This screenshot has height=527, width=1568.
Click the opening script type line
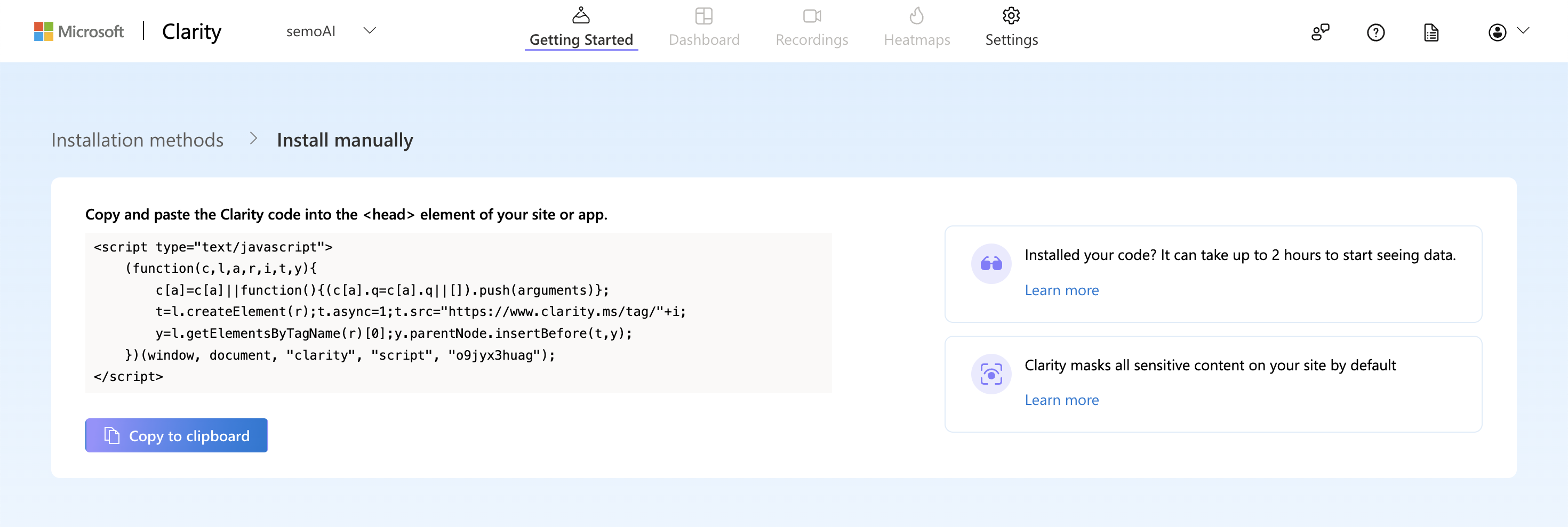point(213,247)
